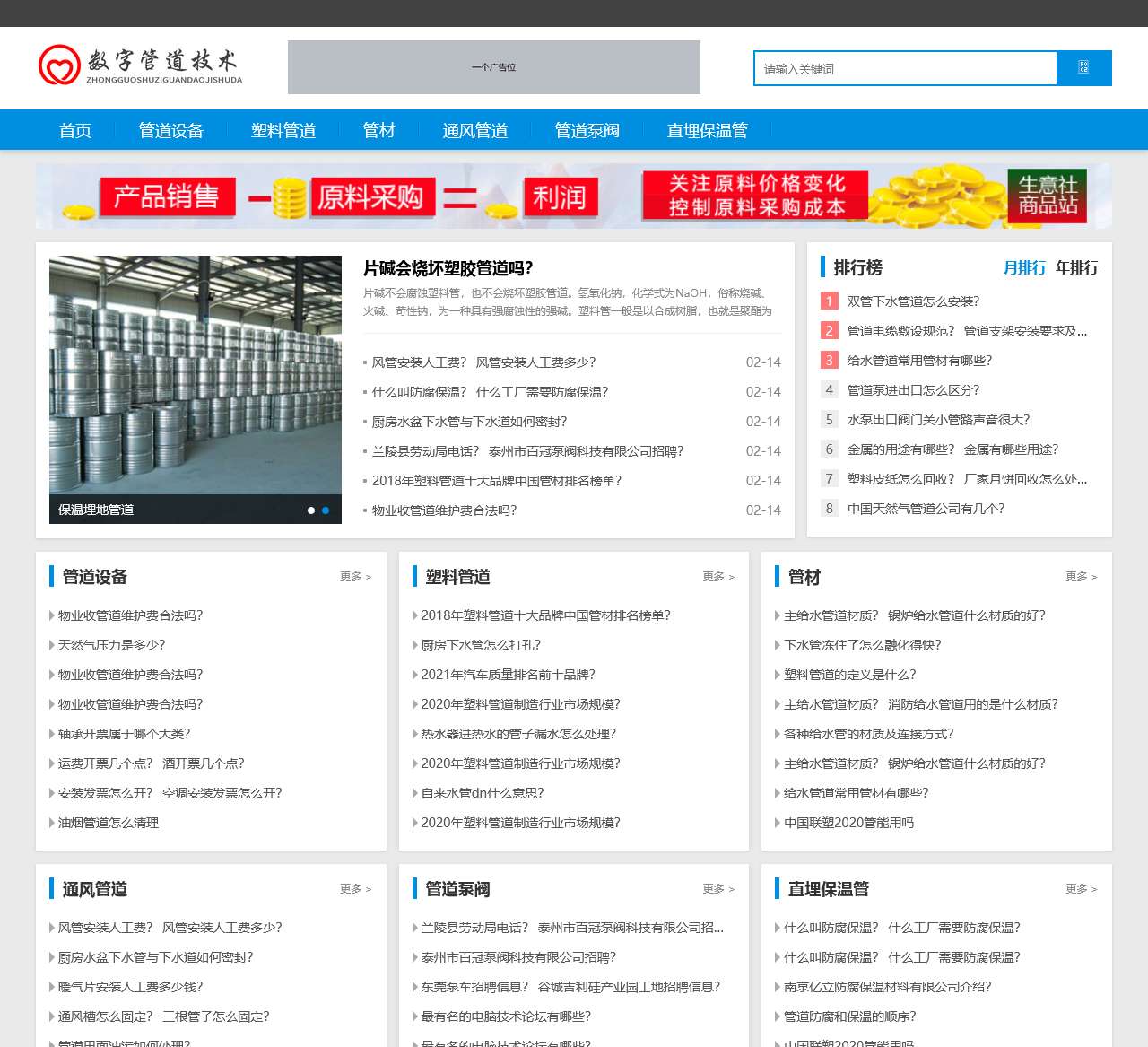Click the 产品销售 原料采购 banner ad
This screenshot has height=1047, width=1148.
[574, 196]
